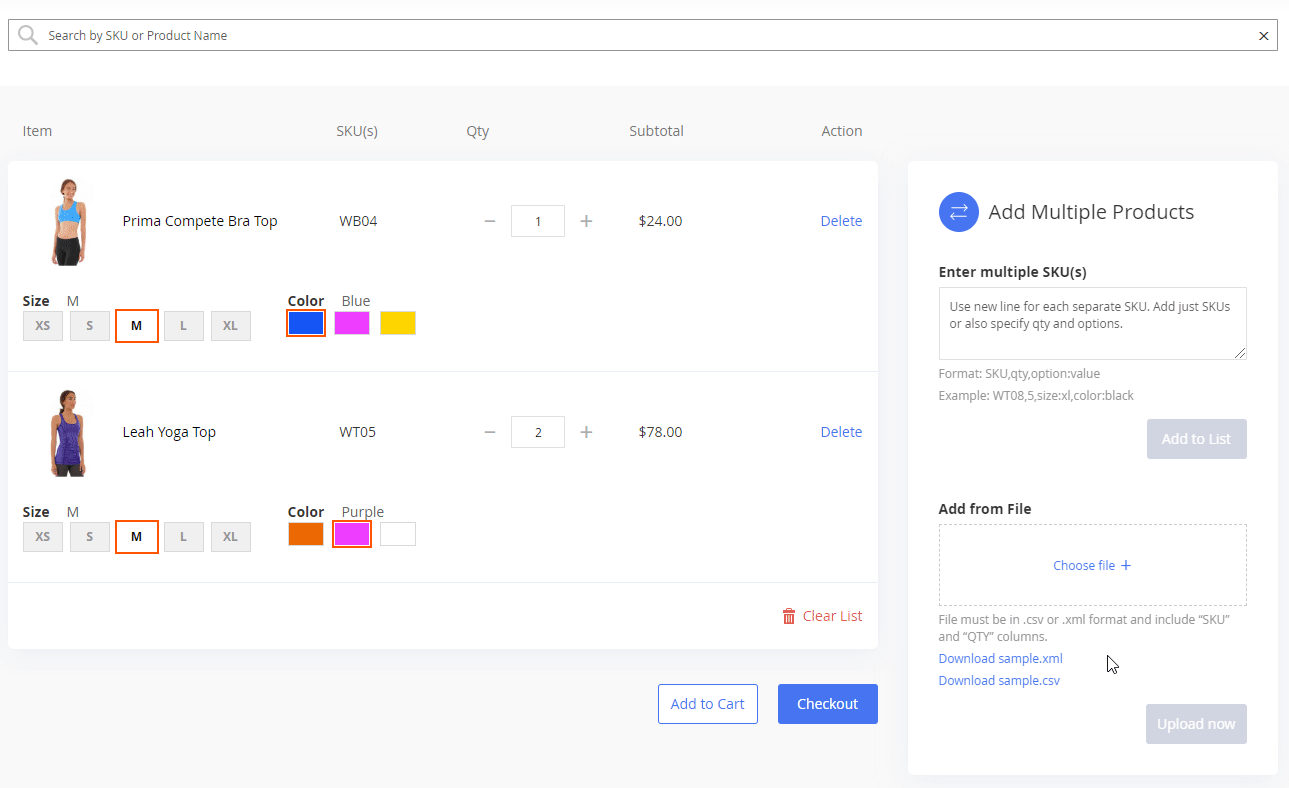Open Choose file in Add from File
This screenshot has width=1289, height=788.
[x=1092, y=565]
